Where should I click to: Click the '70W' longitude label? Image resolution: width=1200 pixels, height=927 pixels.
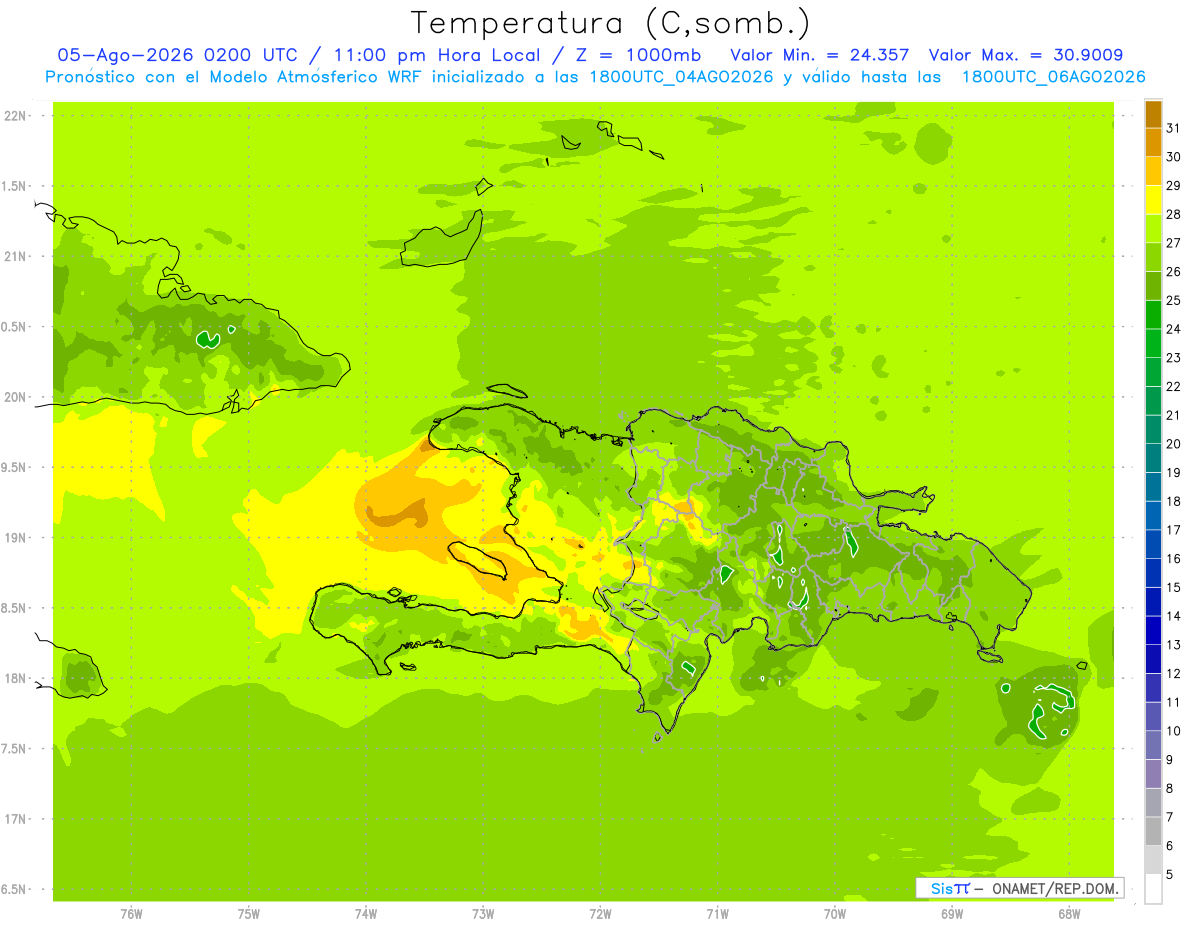835,913
